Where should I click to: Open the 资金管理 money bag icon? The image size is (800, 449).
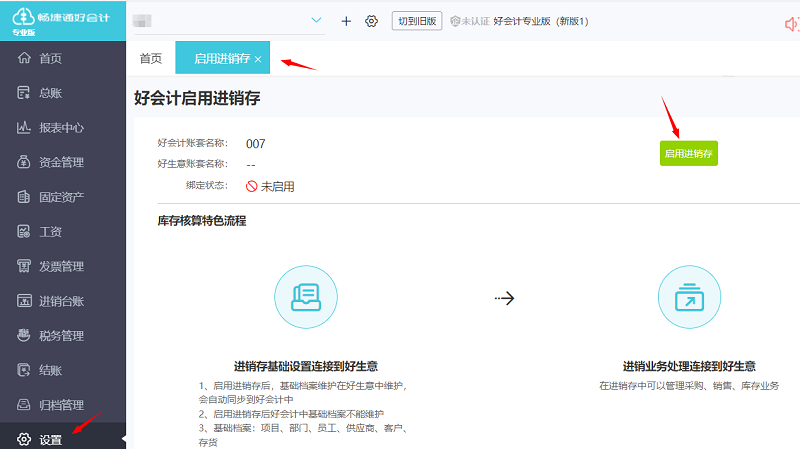24,162
